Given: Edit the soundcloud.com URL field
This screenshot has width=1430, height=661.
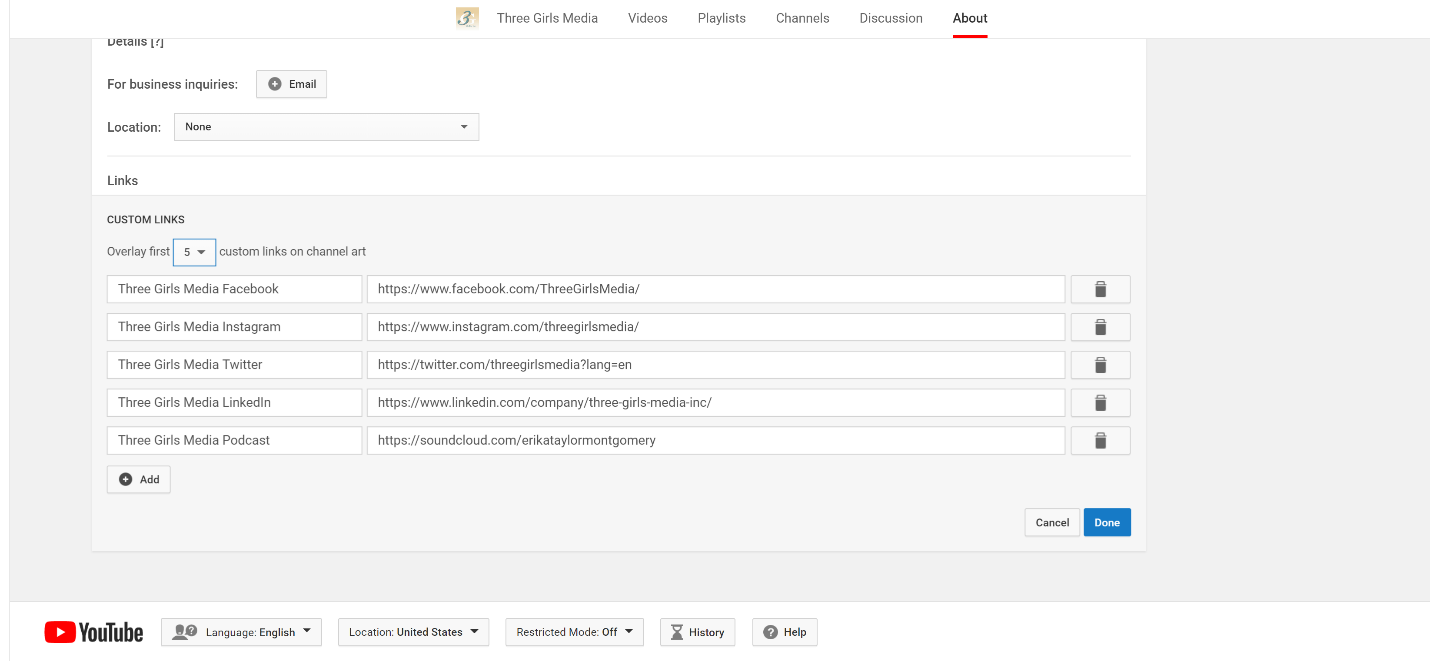Looking at the screenshot, I should pyautogui.click(x=716, y=441).
